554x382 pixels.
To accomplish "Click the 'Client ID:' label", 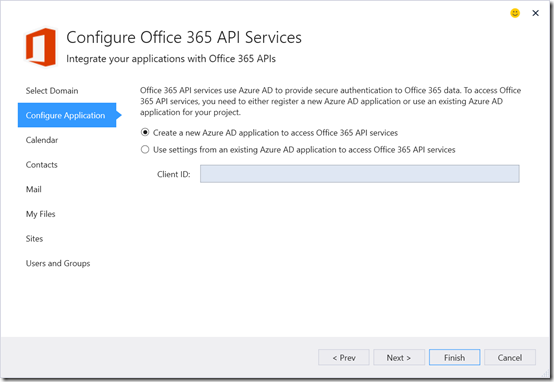I will 174,174.
